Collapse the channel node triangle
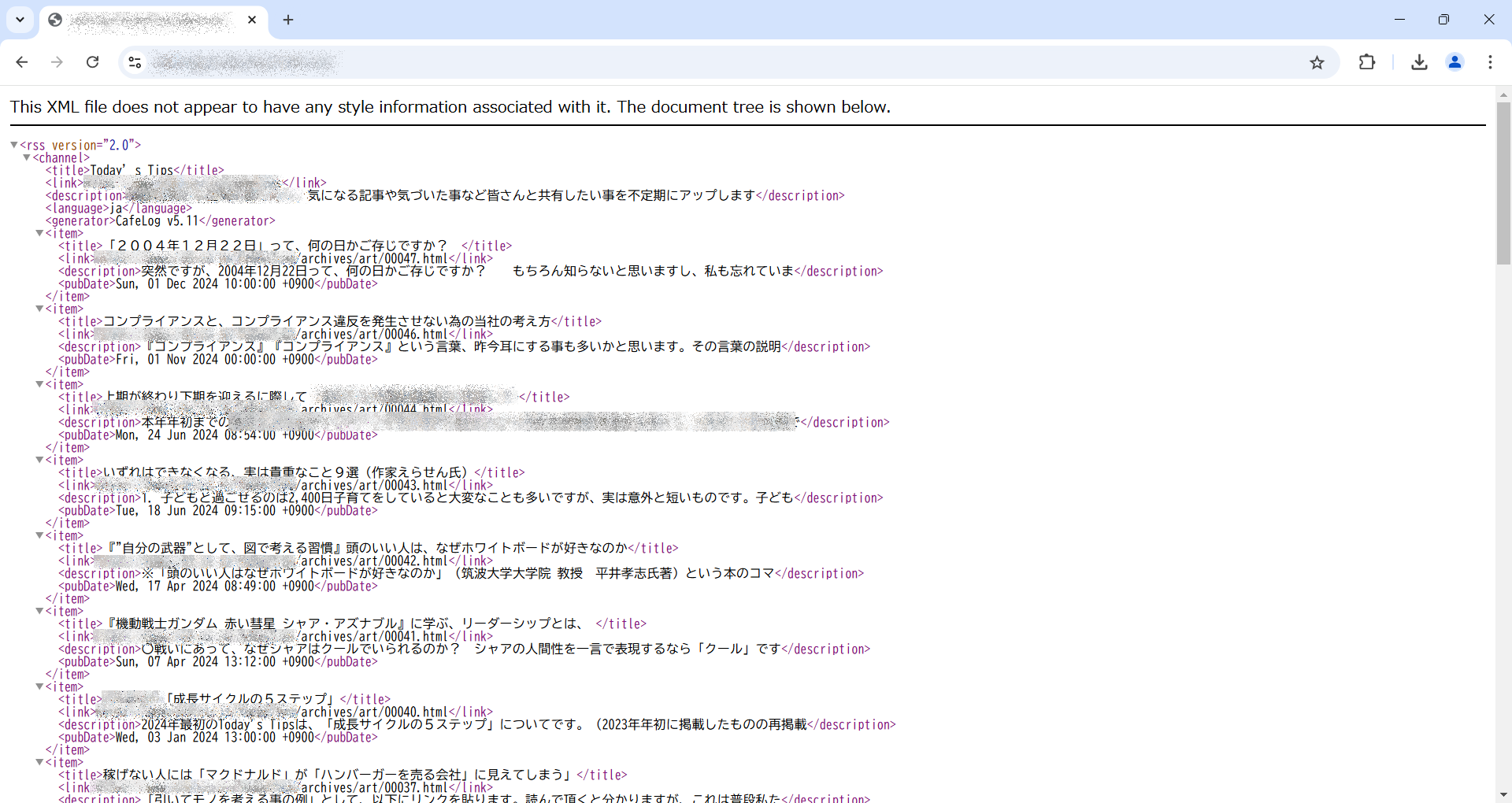Viewport: 1512px width, 803px height. tap(27, 157)
